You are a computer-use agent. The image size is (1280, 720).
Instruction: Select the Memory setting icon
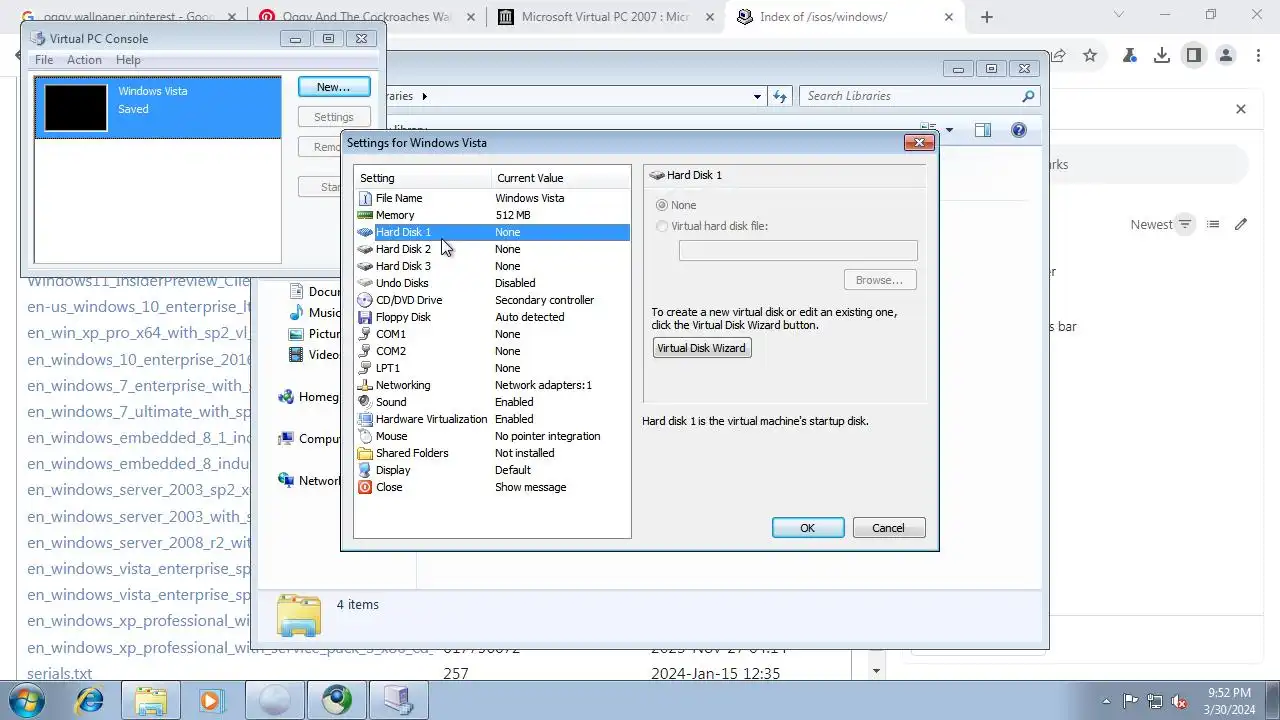[x=365, y=215]
